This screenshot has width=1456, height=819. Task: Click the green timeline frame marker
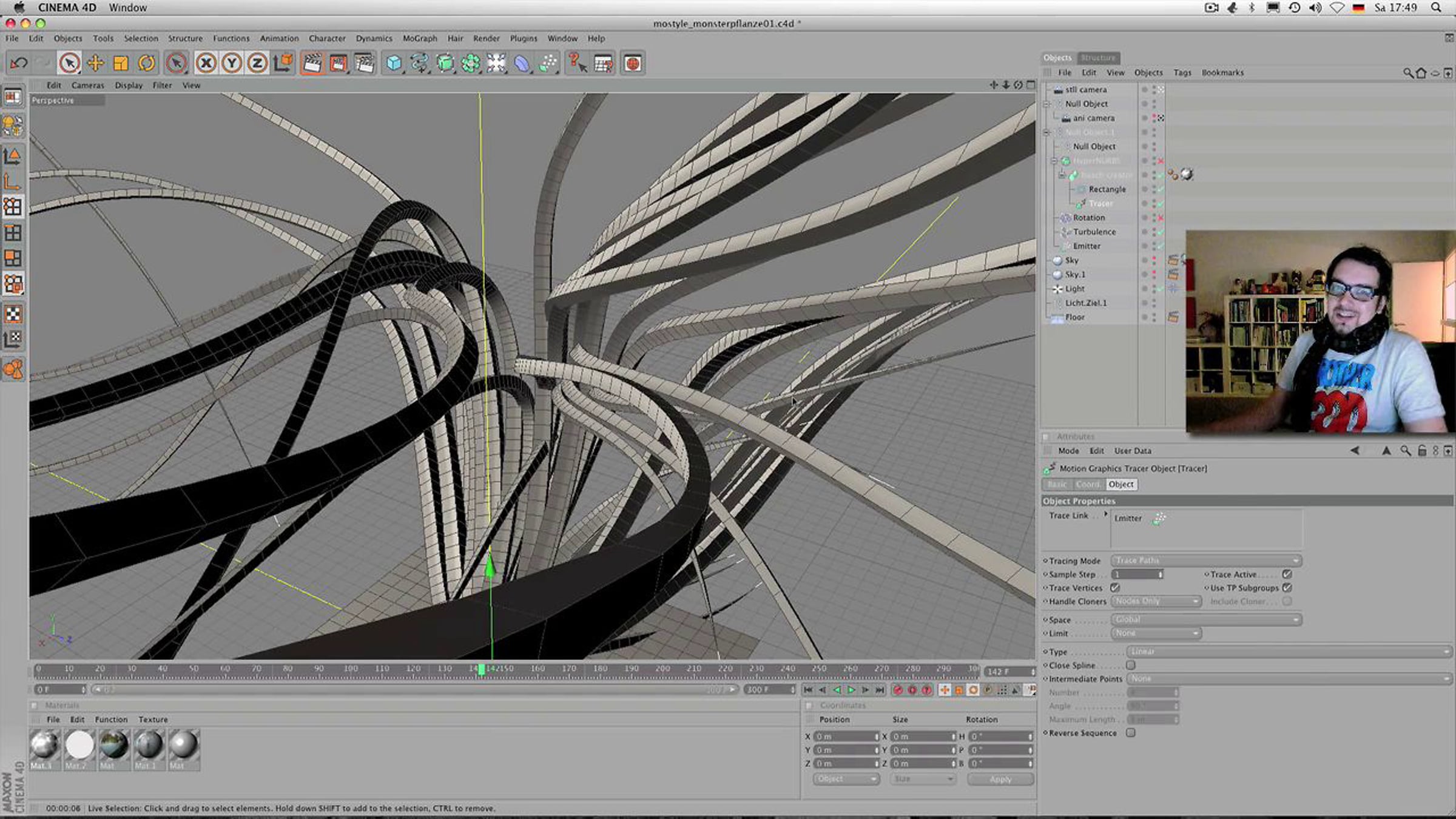click(x=482, y=669)
